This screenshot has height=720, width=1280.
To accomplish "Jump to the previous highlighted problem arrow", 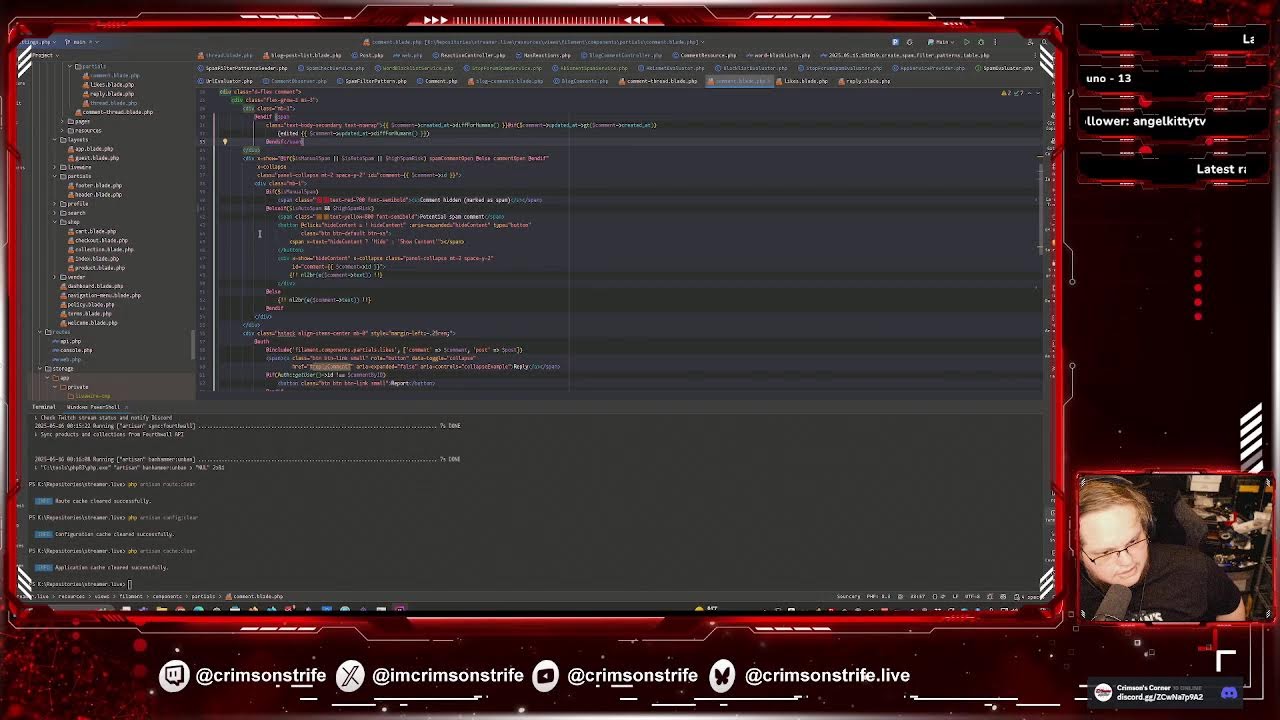I will pos(1029,93).
